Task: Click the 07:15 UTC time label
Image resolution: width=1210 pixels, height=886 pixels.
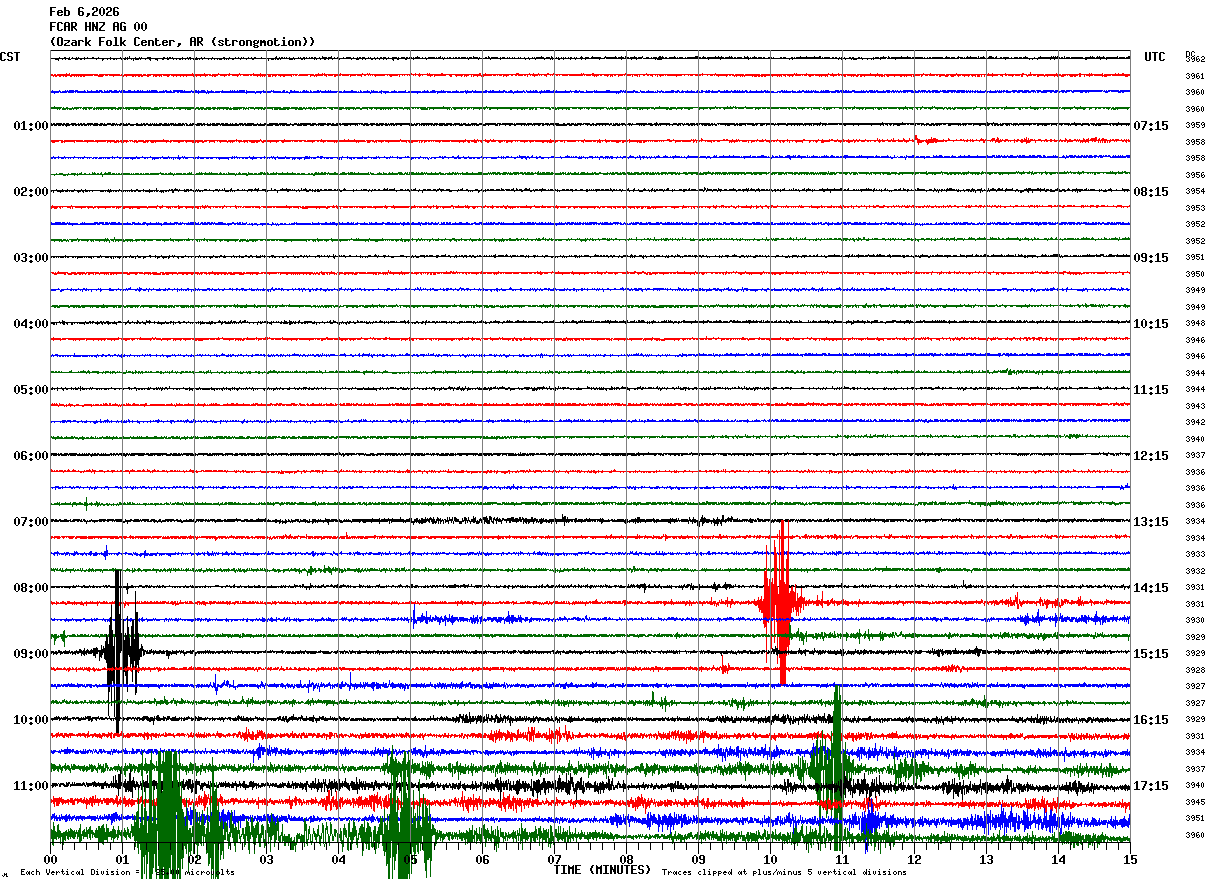Action: 1151,126
